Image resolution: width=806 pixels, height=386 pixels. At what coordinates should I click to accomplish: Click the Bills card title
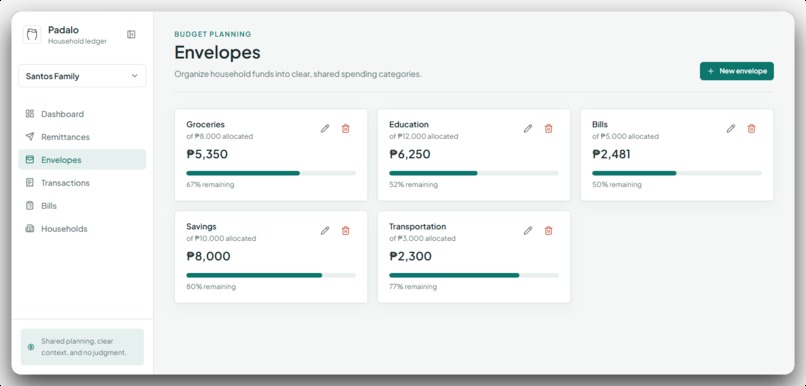(599, 124)
